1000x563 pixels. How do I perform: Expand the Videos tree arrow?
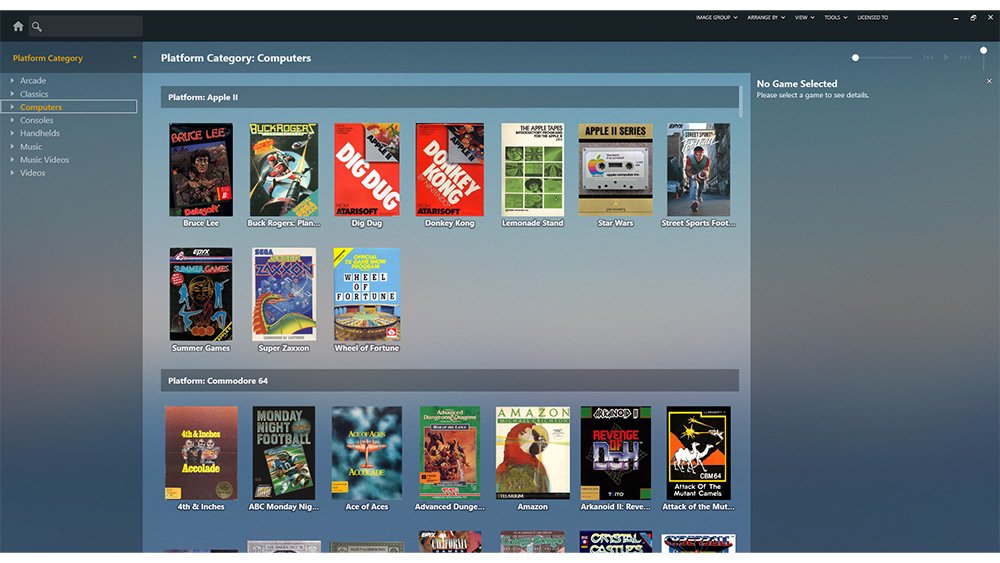point(12,172)
